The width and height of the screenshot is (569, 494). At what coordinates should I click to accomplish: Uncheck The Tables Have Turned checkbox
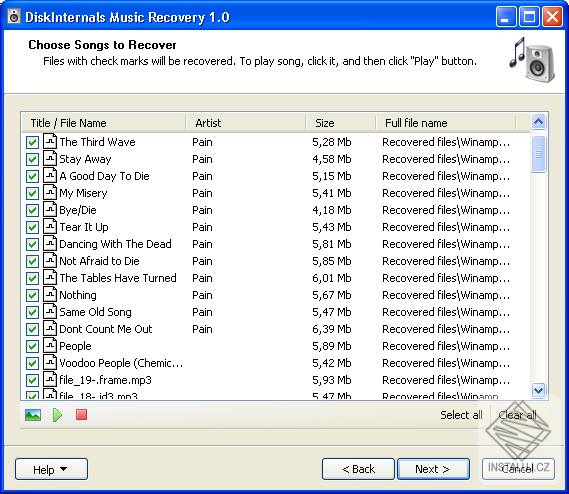[32, 279]
